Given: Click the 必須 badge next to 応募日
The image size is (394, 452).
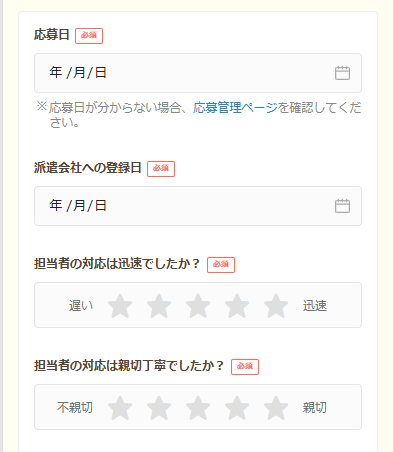Looking at the screenshot, I should click(x=89, y=36).
